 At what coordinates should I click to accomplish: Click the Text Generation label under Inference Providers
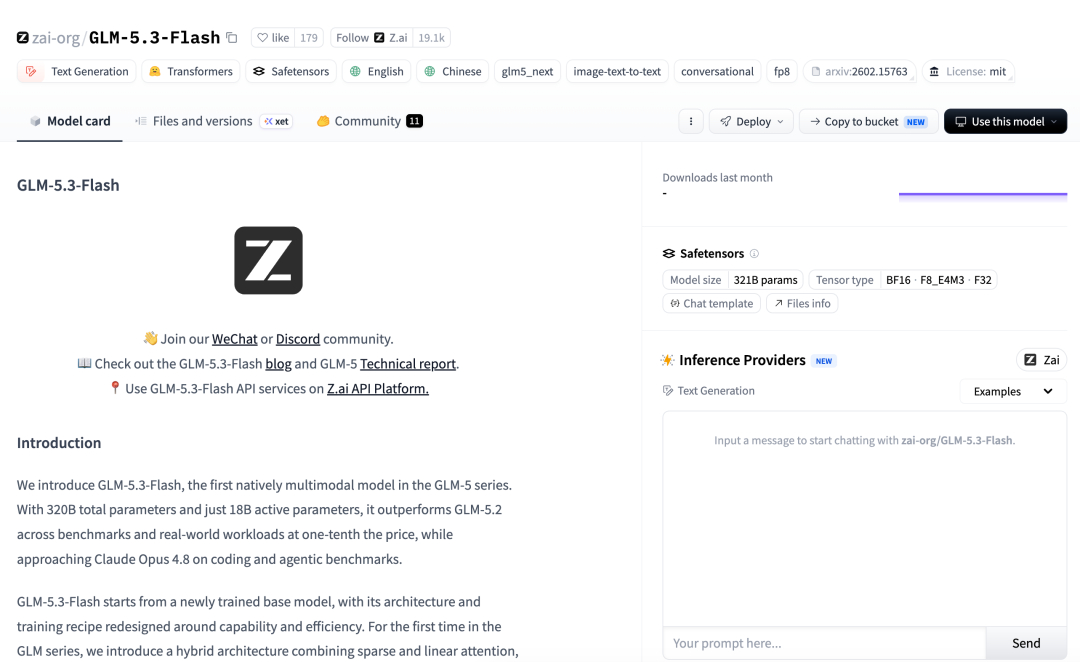point(716,391)
